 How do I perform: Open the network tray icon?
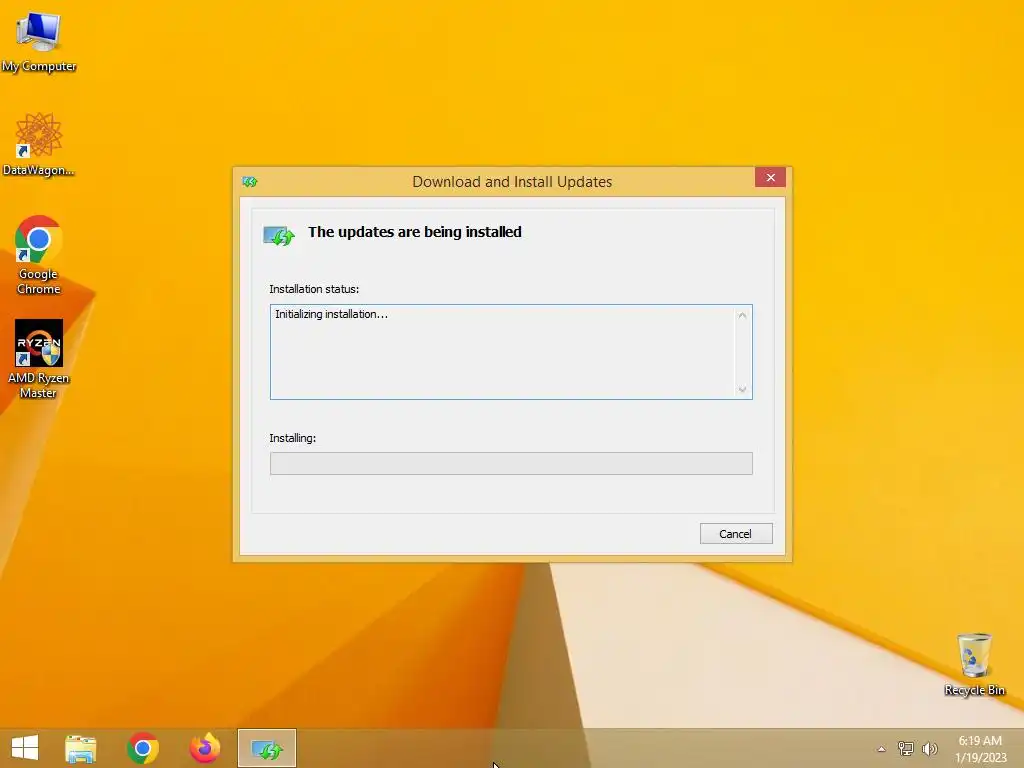pyautogui.click(x=906, y=749)
